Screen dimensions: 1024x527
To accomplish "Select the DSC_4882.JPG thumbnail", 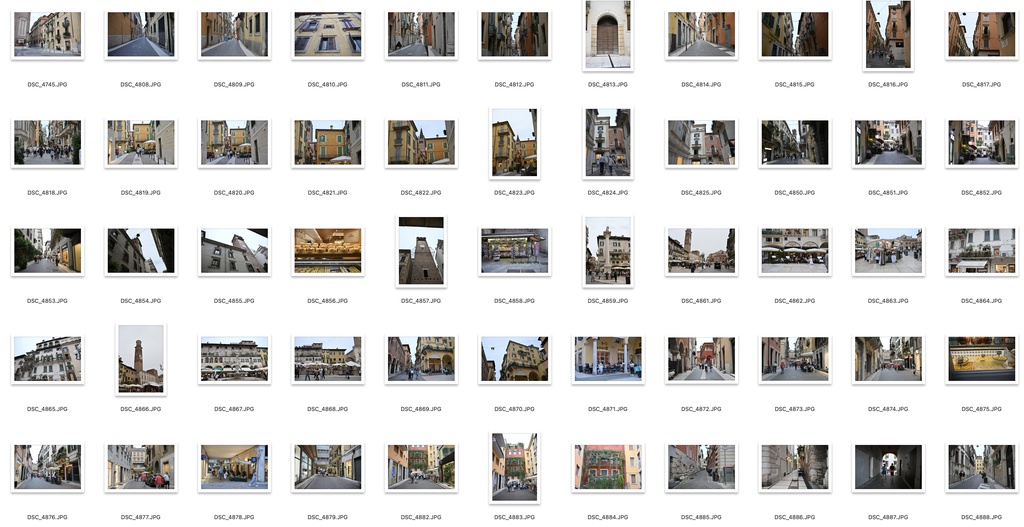I will pyautogui.click(x=421, y=468).
